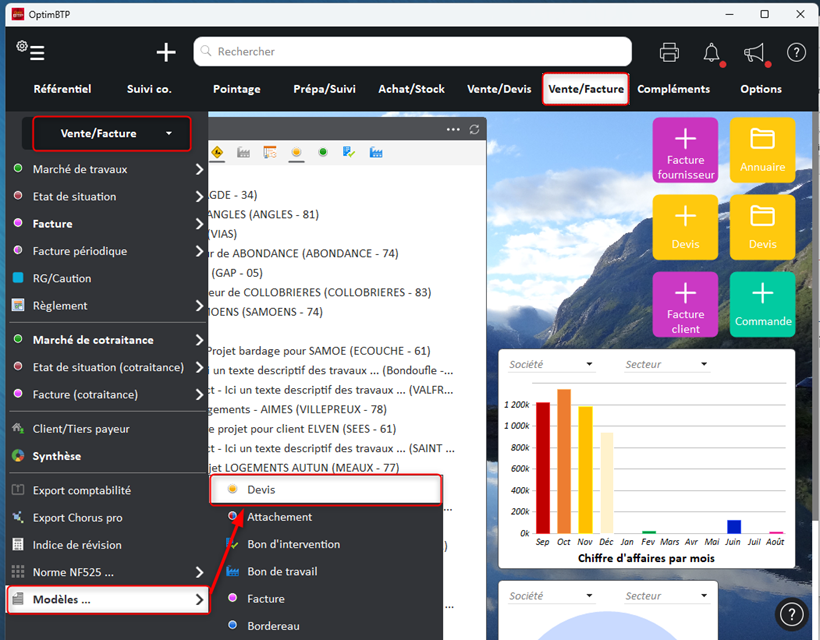Click the megaphone announcements icon
This screenshot has height=640, width=820.
click(x=754, y=52)
